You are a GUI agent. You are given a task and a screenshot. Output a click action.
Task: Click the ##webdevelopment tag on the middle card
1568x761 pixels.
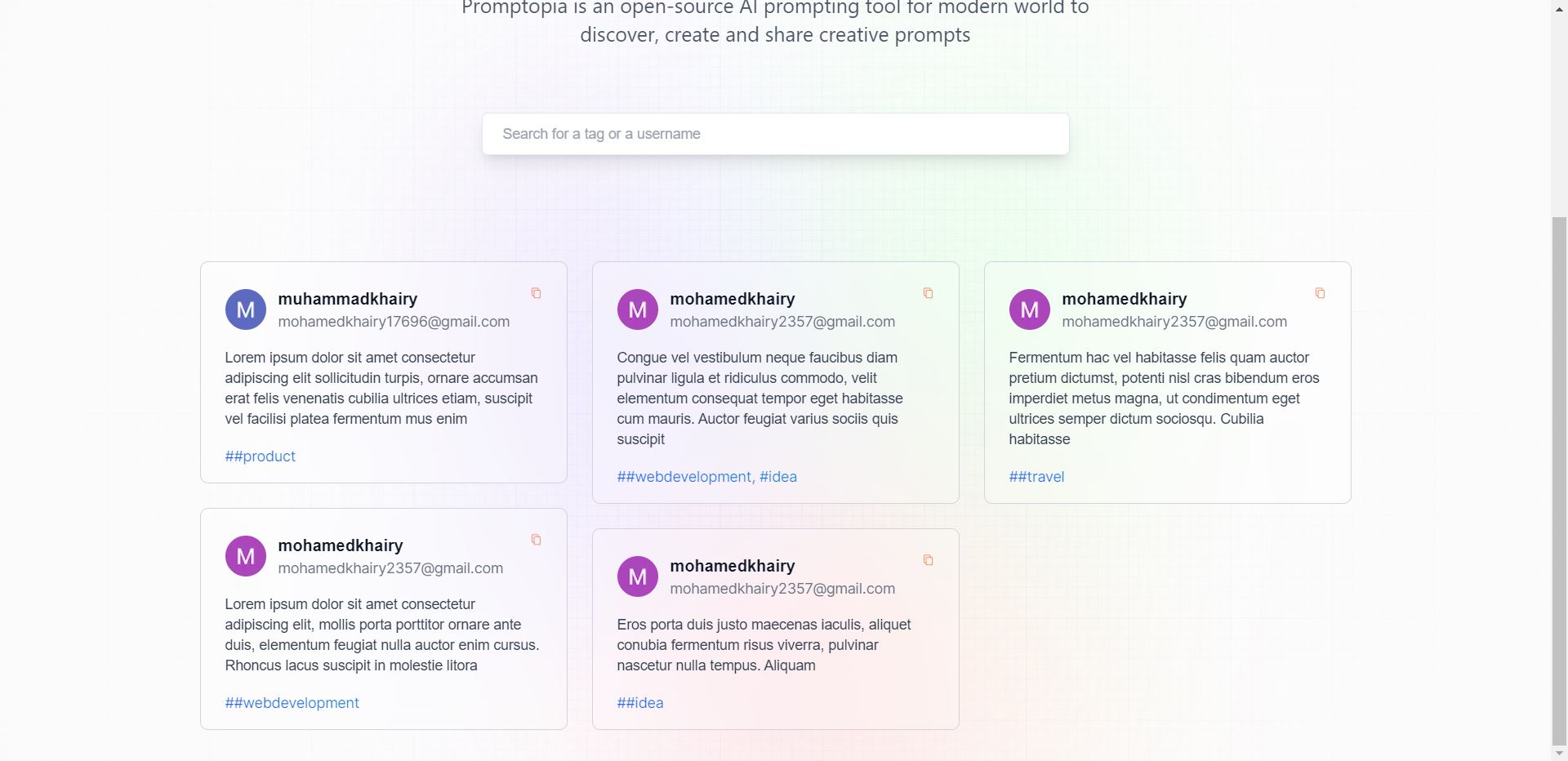pos(684,477)
